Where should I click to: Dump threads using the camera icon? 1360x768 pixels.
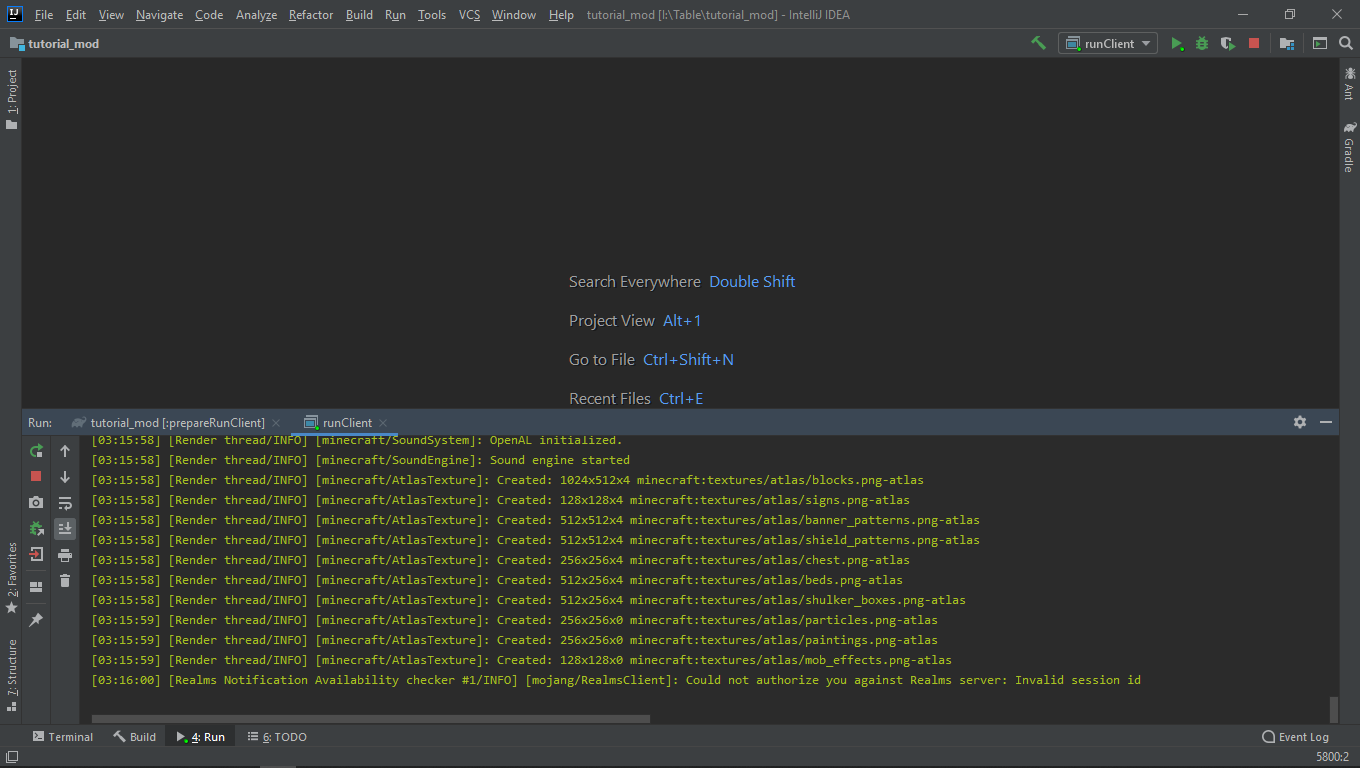pyautogui.click(x=36, y=502)
